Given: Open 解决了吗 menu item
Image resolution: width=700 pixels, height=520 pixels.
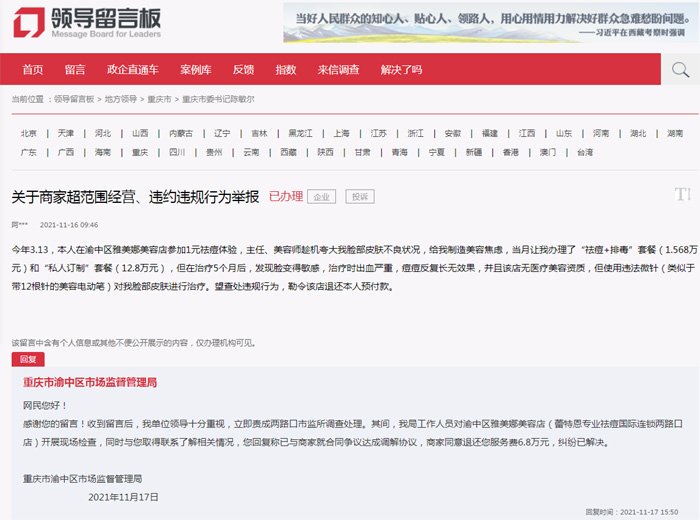Looking at the screenshot, I should coord(401,69).
